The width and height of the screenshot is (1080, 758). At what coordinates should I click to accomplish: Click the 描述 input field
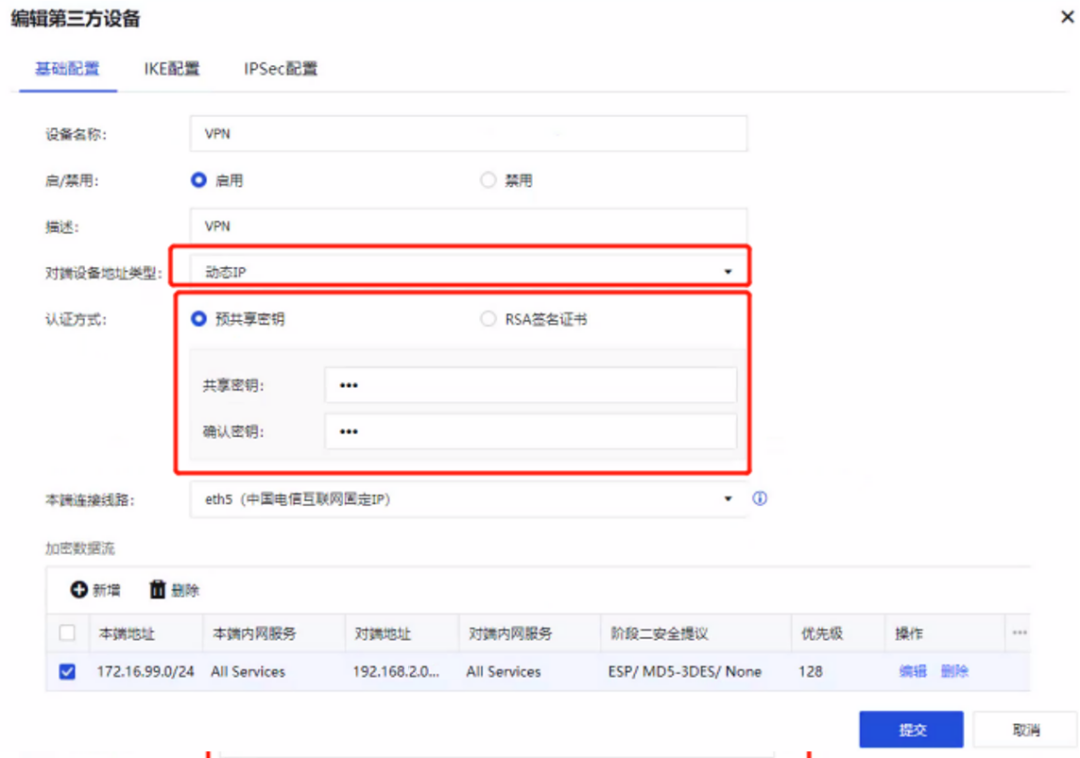click(468, 226)
